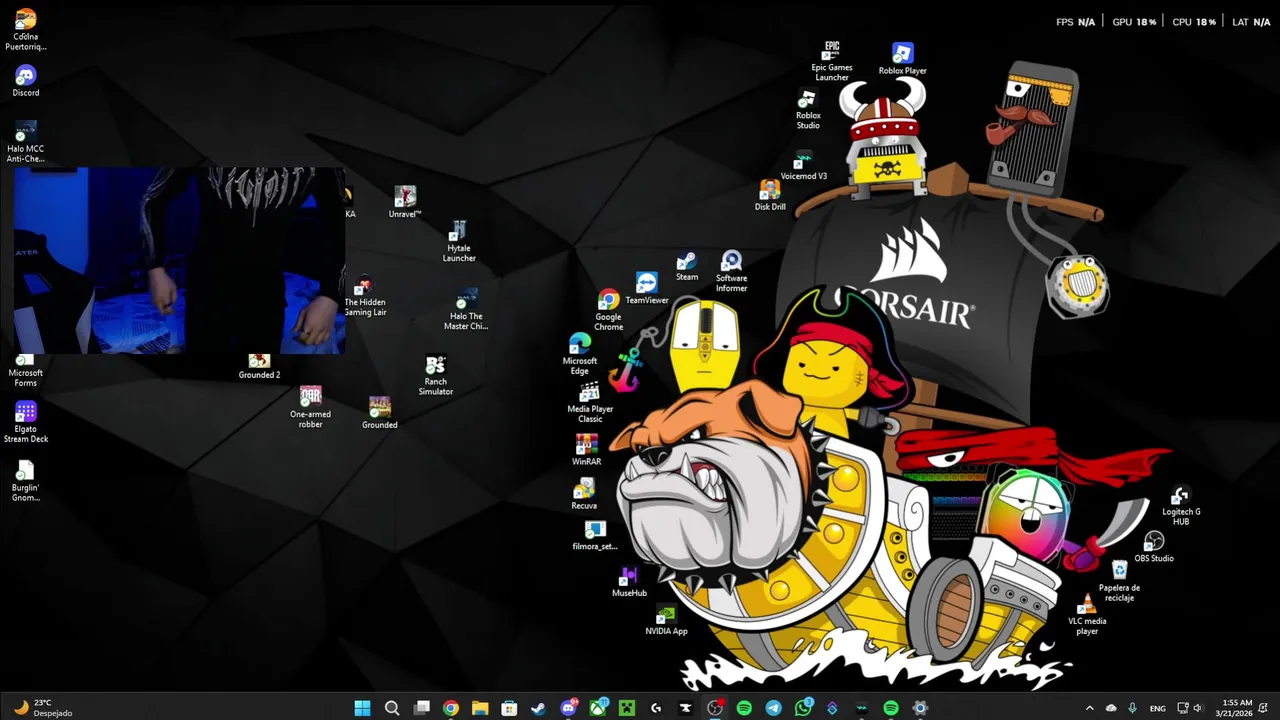Select the Unravel desktop icon
The width and height of the screenshot is (1280, 720).
405,202
